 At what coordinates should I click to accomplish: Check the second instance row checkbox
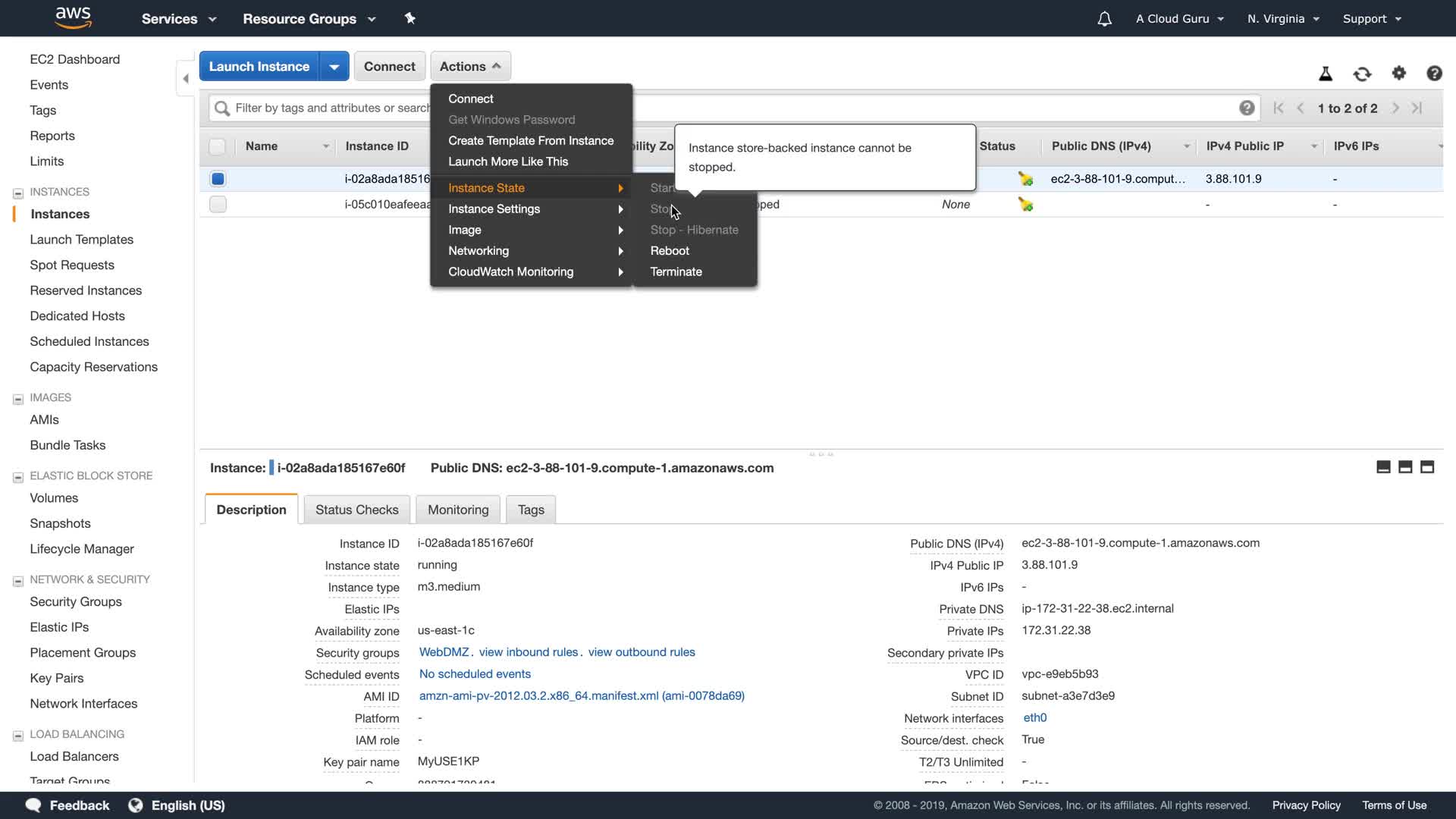218,204
